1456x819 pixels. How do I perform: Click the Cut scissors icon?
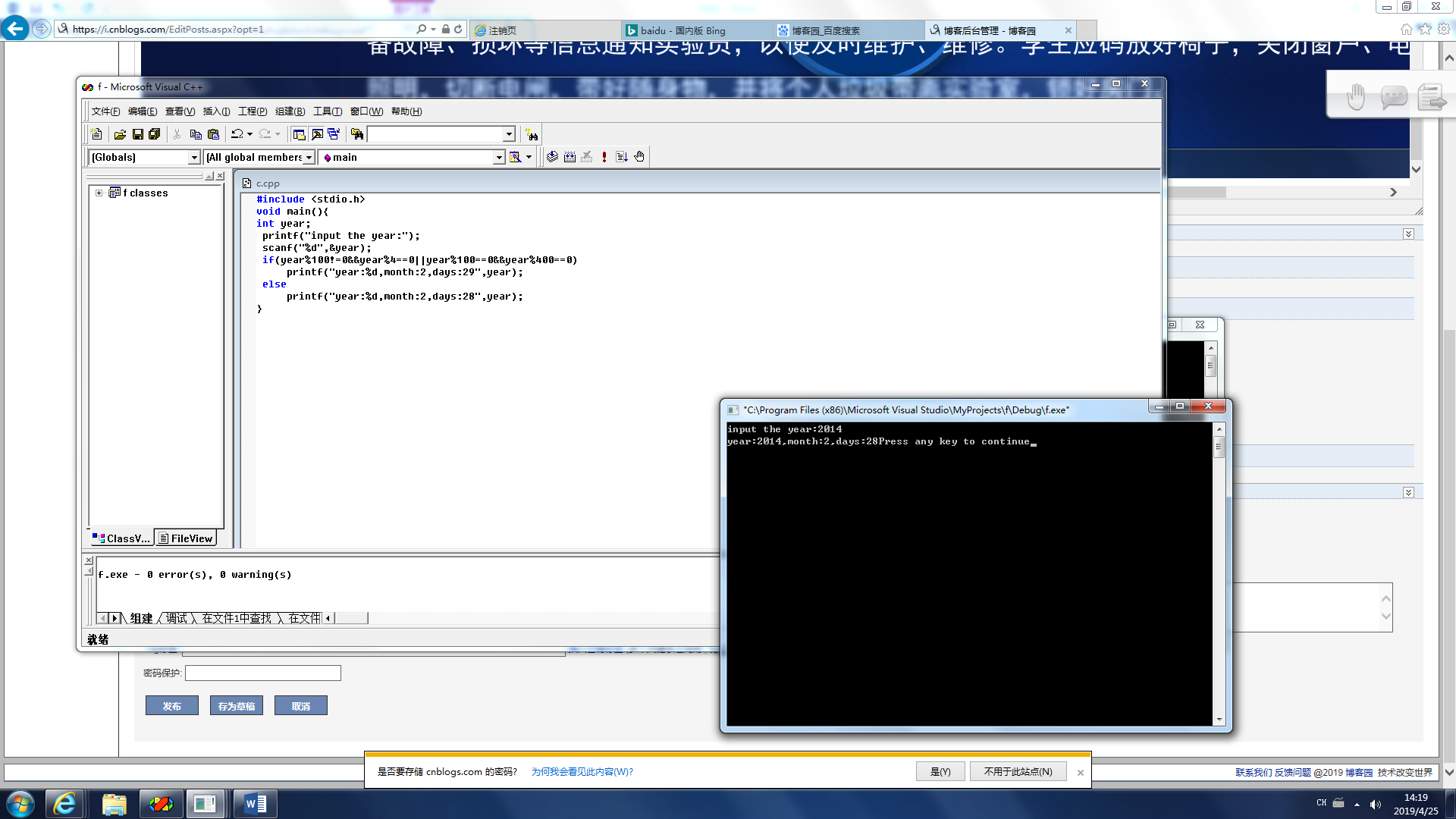pos(177,134)
